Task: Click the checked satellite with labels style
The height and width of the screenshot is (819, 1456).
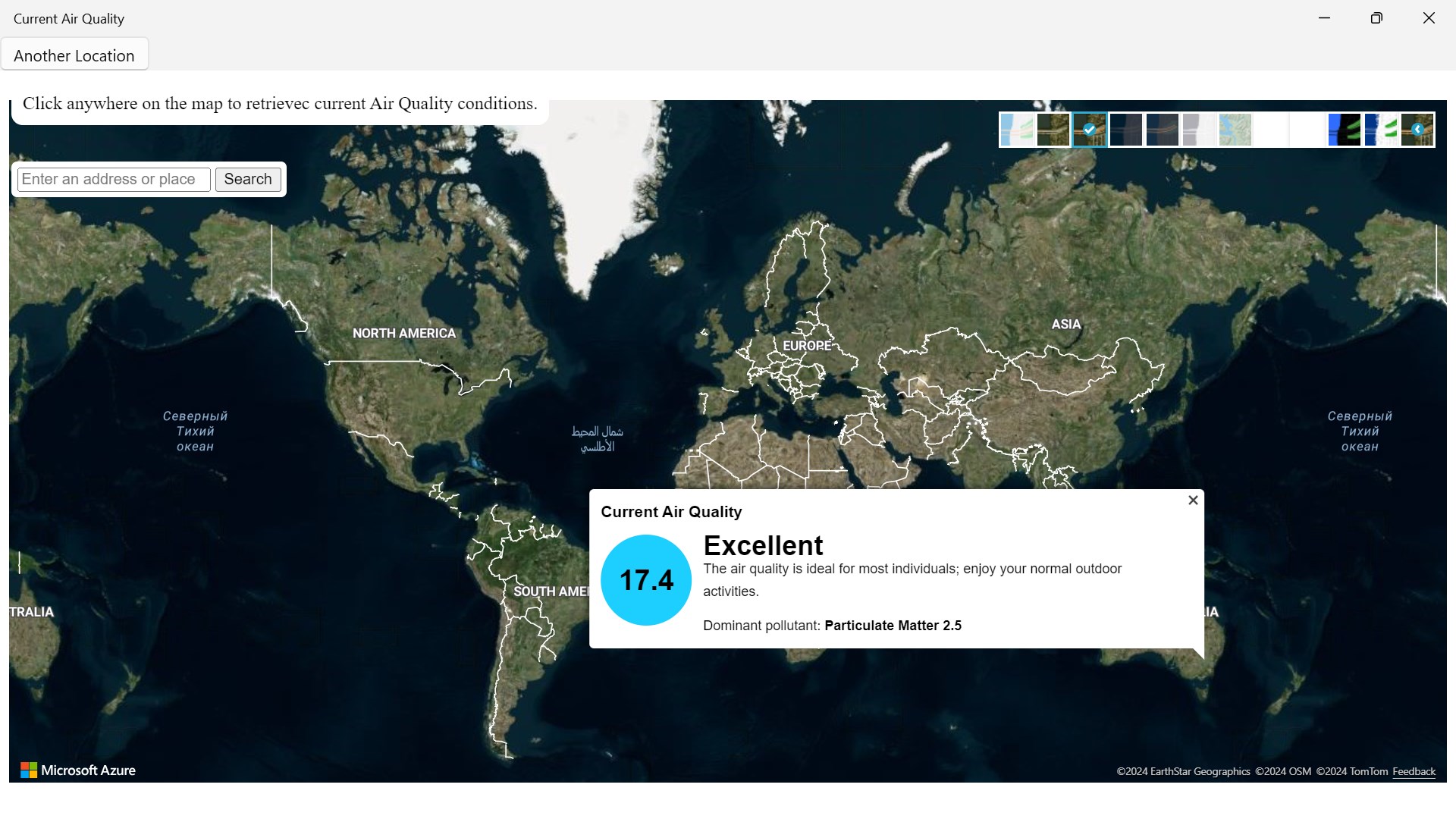Action: 1089,130
